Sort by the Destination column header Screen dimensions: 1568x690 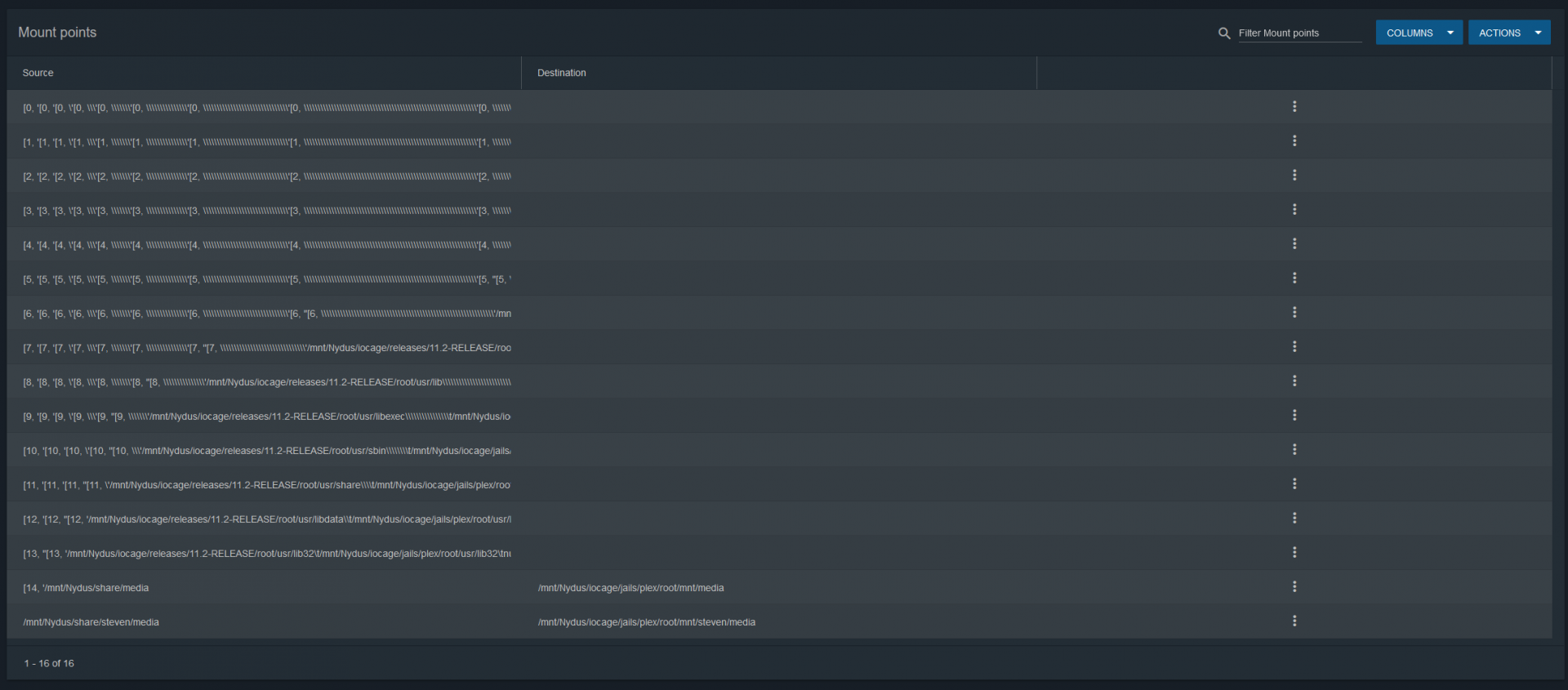[x=562, y=73]
